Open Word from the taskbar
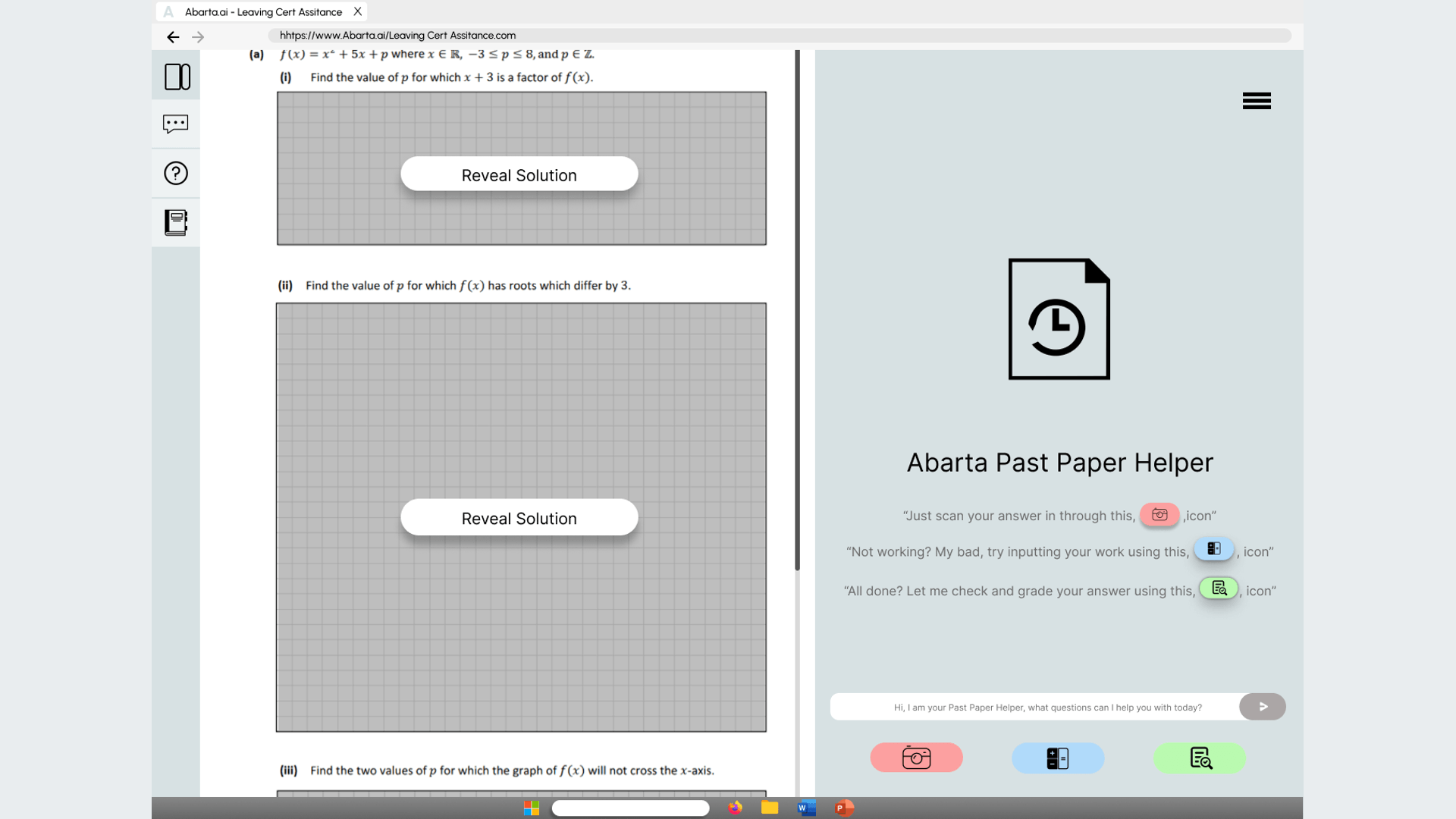The width and height of the screenshot is (1456, 819). click(x=806, y=808)
